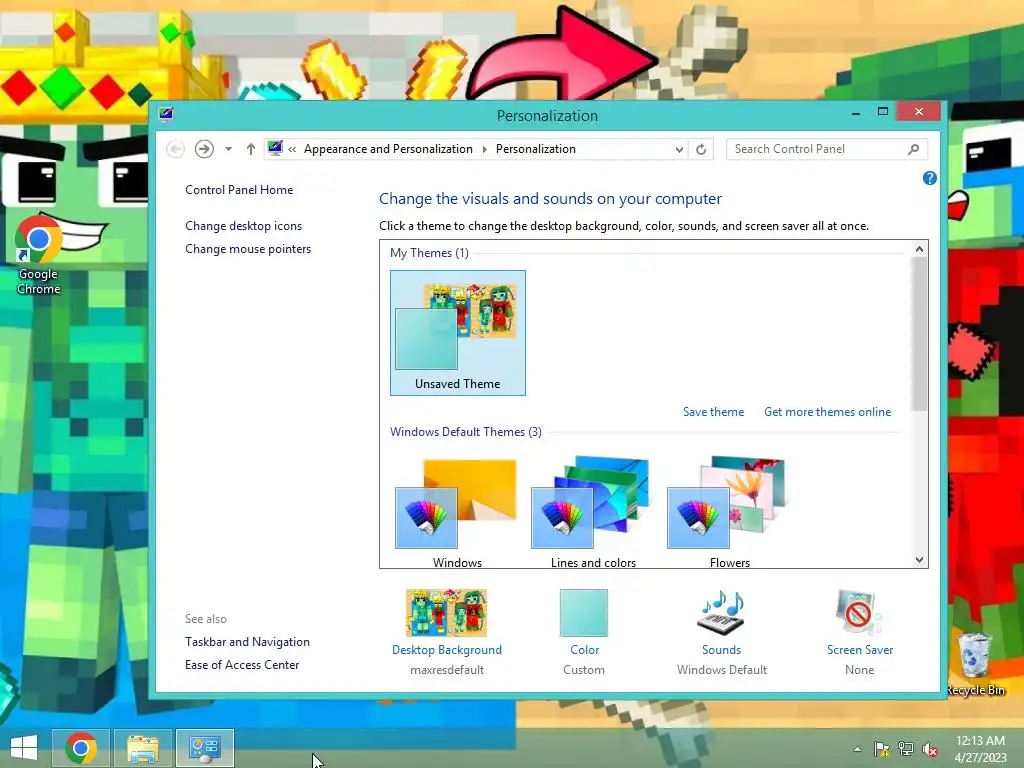Open File Explorer from the taskbar
This screenshot has width=1024, height=768.
click(143, 748)
